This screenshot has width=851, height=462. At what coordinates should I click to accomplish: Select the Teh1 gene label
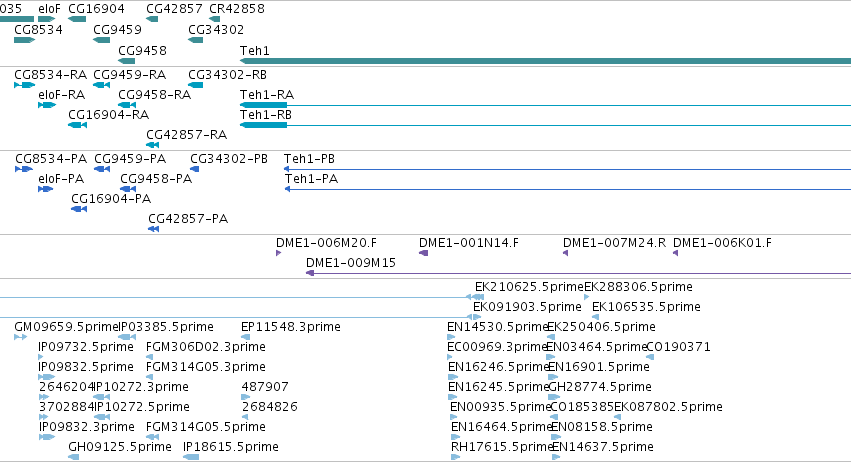pyautogui.click(x=255, y=50)
